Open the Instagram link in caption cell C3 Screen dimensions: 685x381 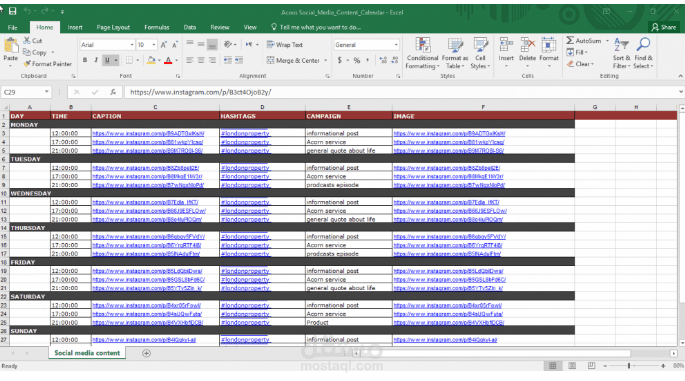coord(148,133)
